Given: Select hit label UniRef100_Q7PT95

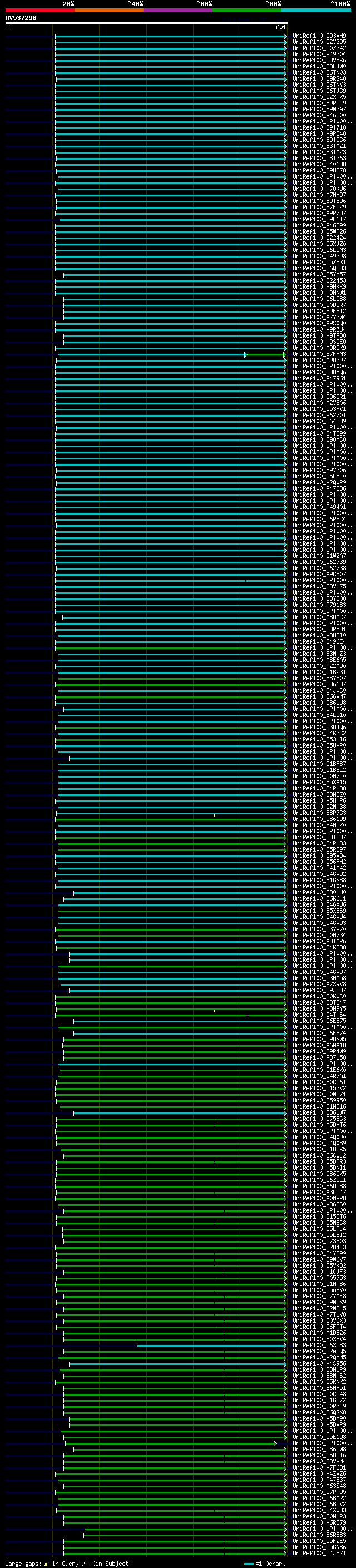Looking at the screenshot, I should pyautogui.click(x=319, y=1492).
